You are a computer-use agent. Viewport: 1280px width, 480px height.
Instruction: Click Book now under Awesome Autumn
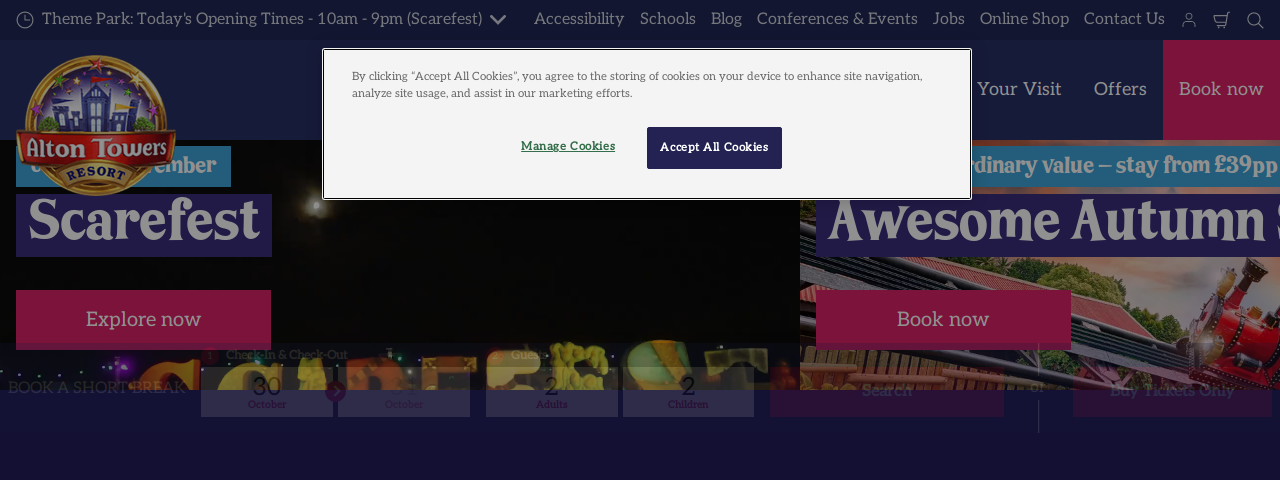pos(943,320)
